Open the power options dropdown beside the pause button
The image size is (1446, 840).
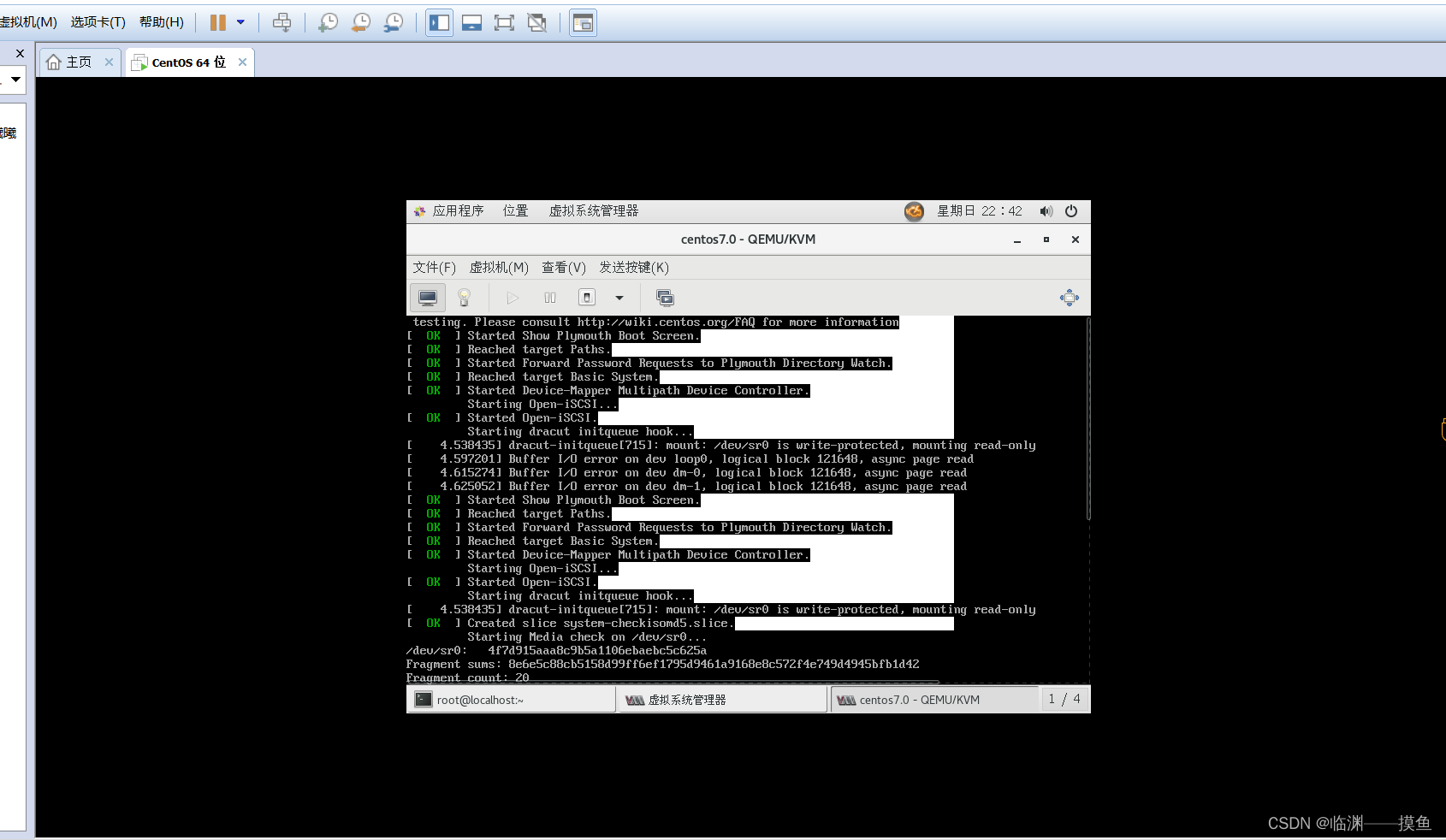(x=240, y=22)
